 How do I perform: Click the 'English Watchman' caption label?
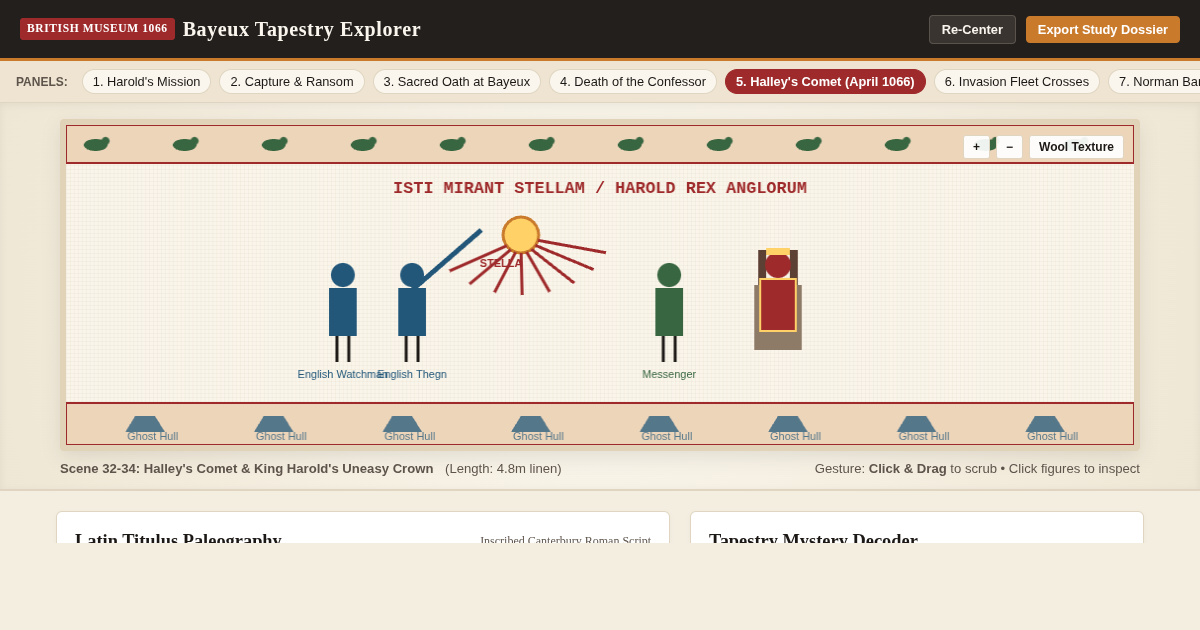343,374
